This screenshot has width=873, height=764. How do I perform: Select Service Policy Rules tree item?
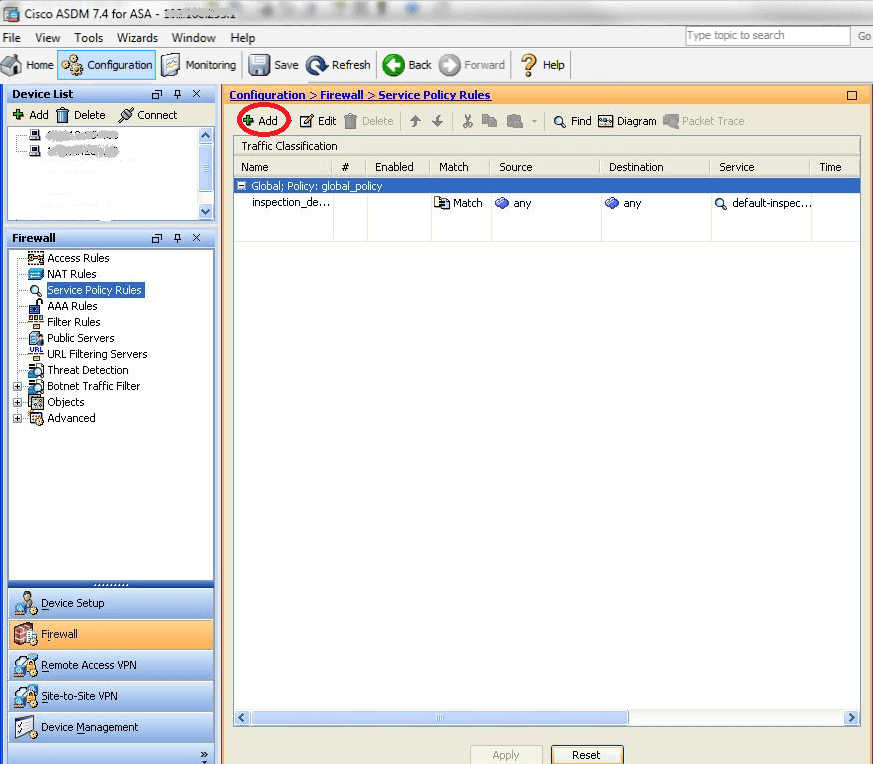pos(94,290)
